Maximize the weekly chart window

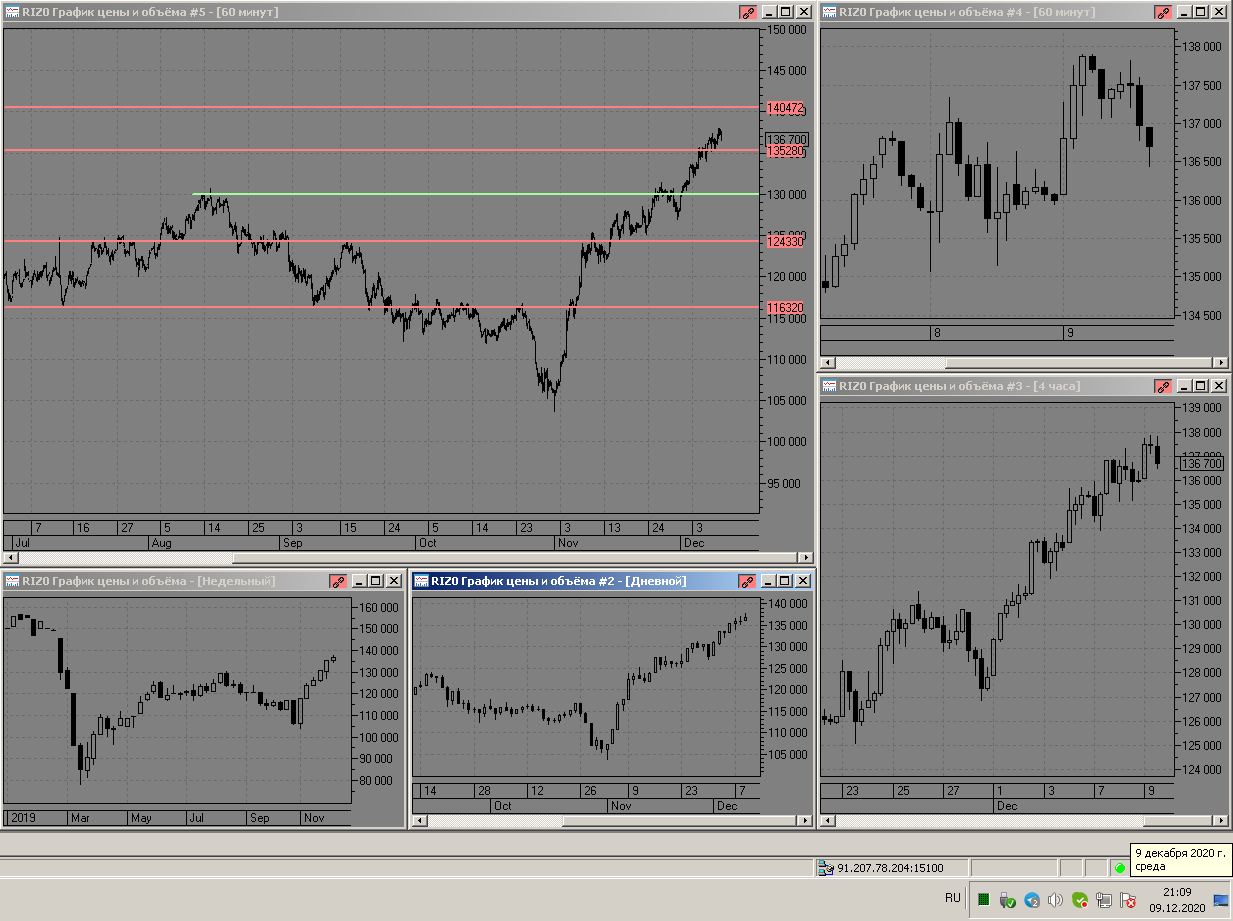[377, 581]
